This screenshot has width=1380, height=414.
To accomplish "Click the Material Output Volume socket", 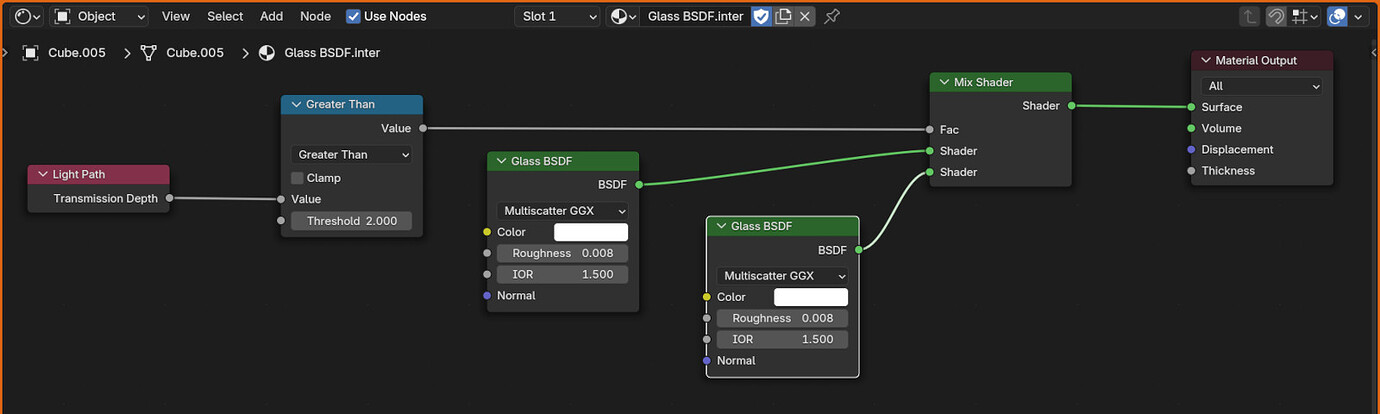I will coord(1191,128).
